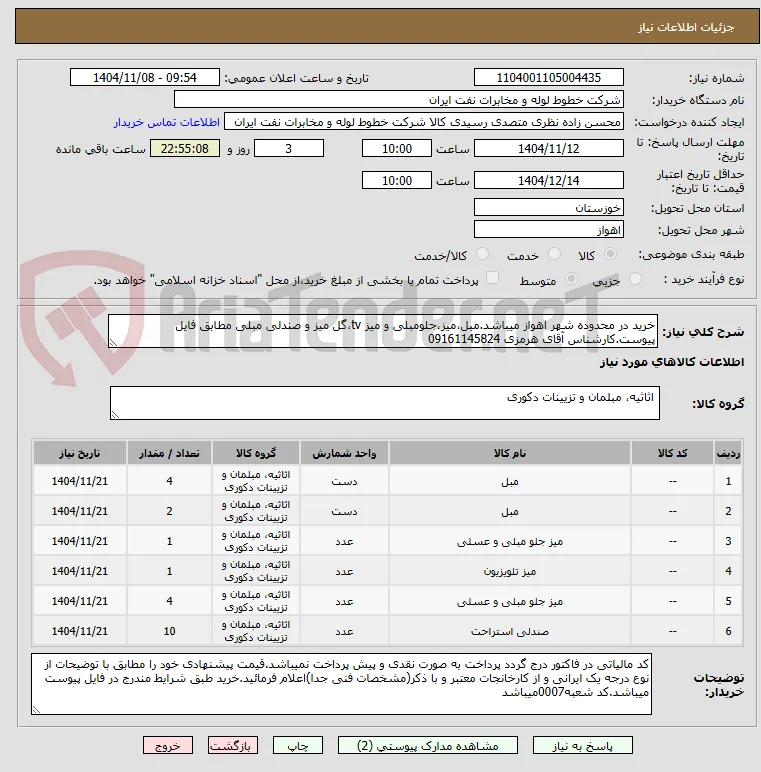Screen dimensions: 761x772
Task: Click the اطلاعات کالاهای مورد نیاز heading
Action: (672, 362)
